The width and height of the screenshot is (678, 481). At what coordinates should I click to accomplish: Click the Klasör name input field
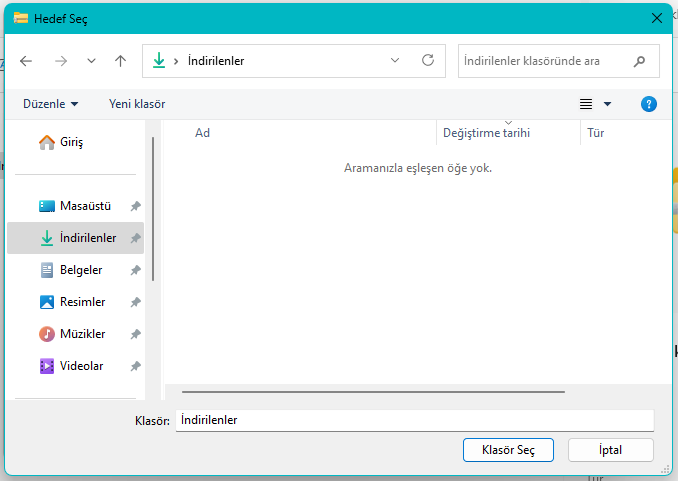click(415, 420)
